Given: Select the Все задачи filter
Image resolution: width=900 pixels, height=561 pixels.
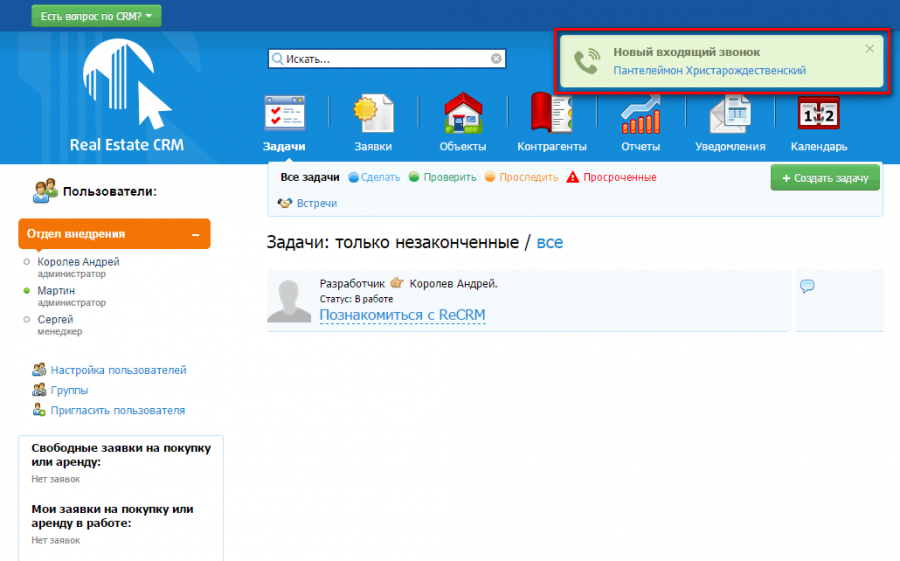Looking at the screenshot, I should click(x=310, y=177).
